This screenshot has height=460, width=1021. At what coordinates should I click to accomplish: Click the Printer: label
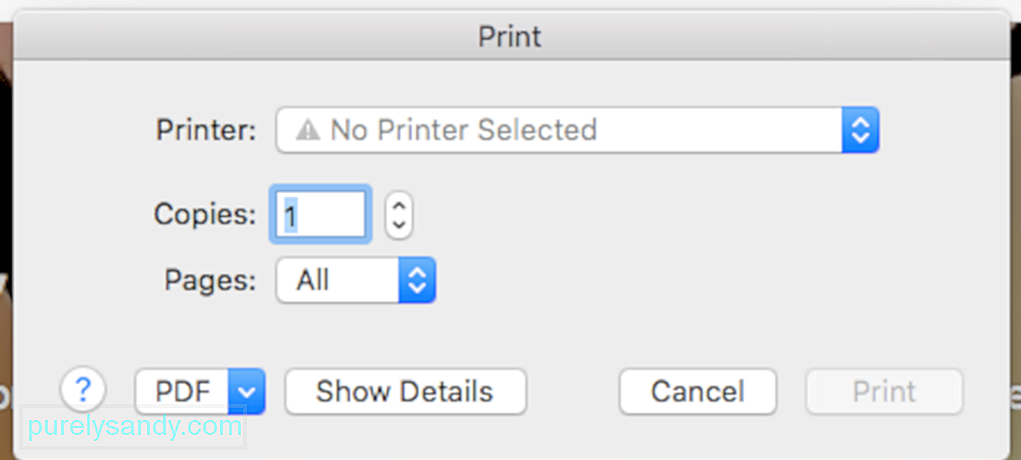206,130
